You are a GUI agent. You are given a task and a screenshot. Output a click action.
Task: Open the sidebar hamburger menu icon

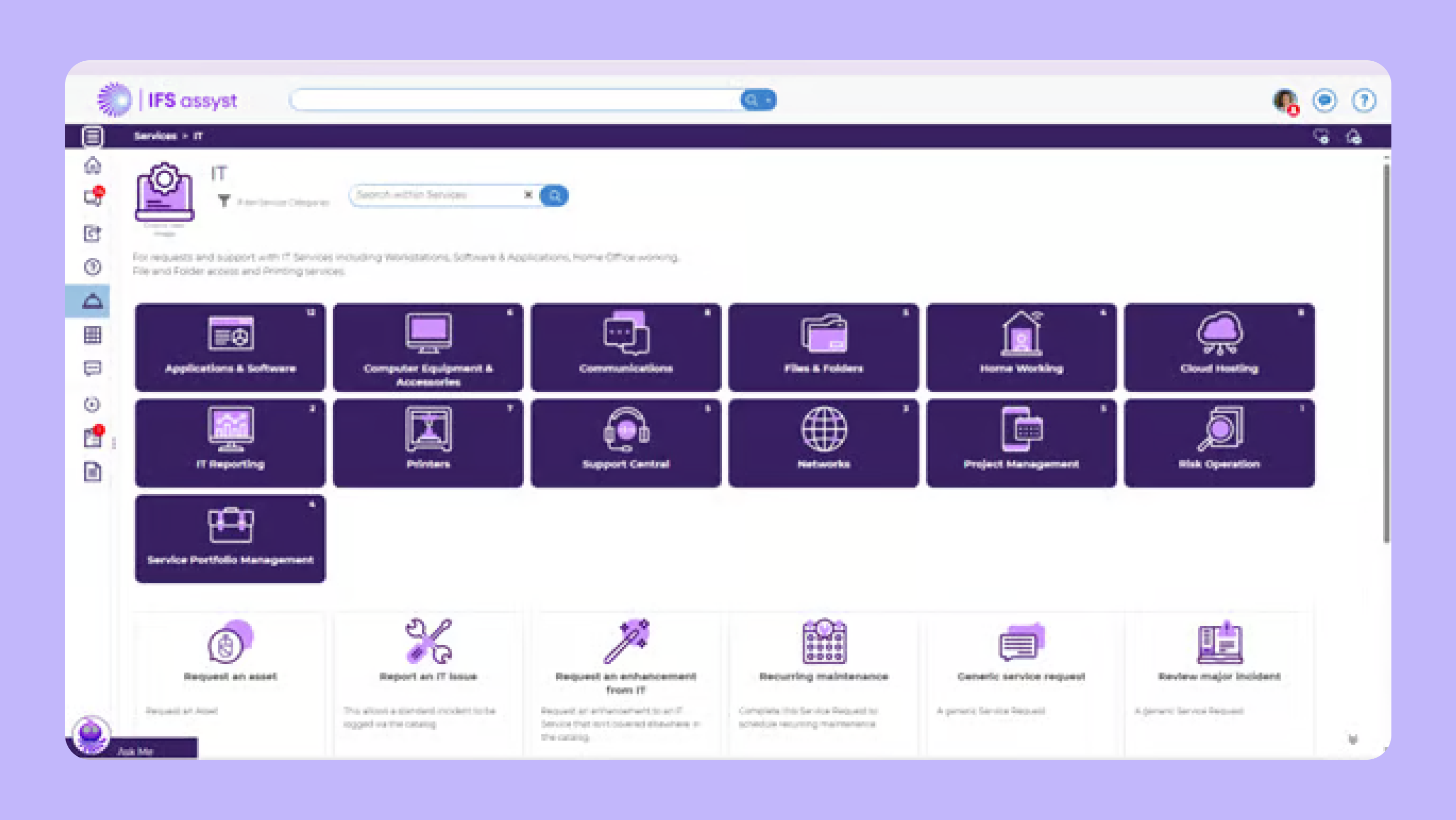tap(92, 136)
